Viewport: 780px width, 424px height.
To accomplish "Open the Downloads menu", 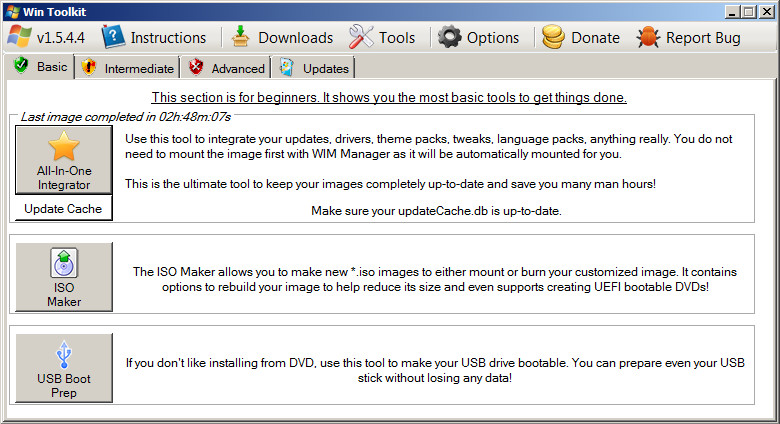I will coord(283,37).
